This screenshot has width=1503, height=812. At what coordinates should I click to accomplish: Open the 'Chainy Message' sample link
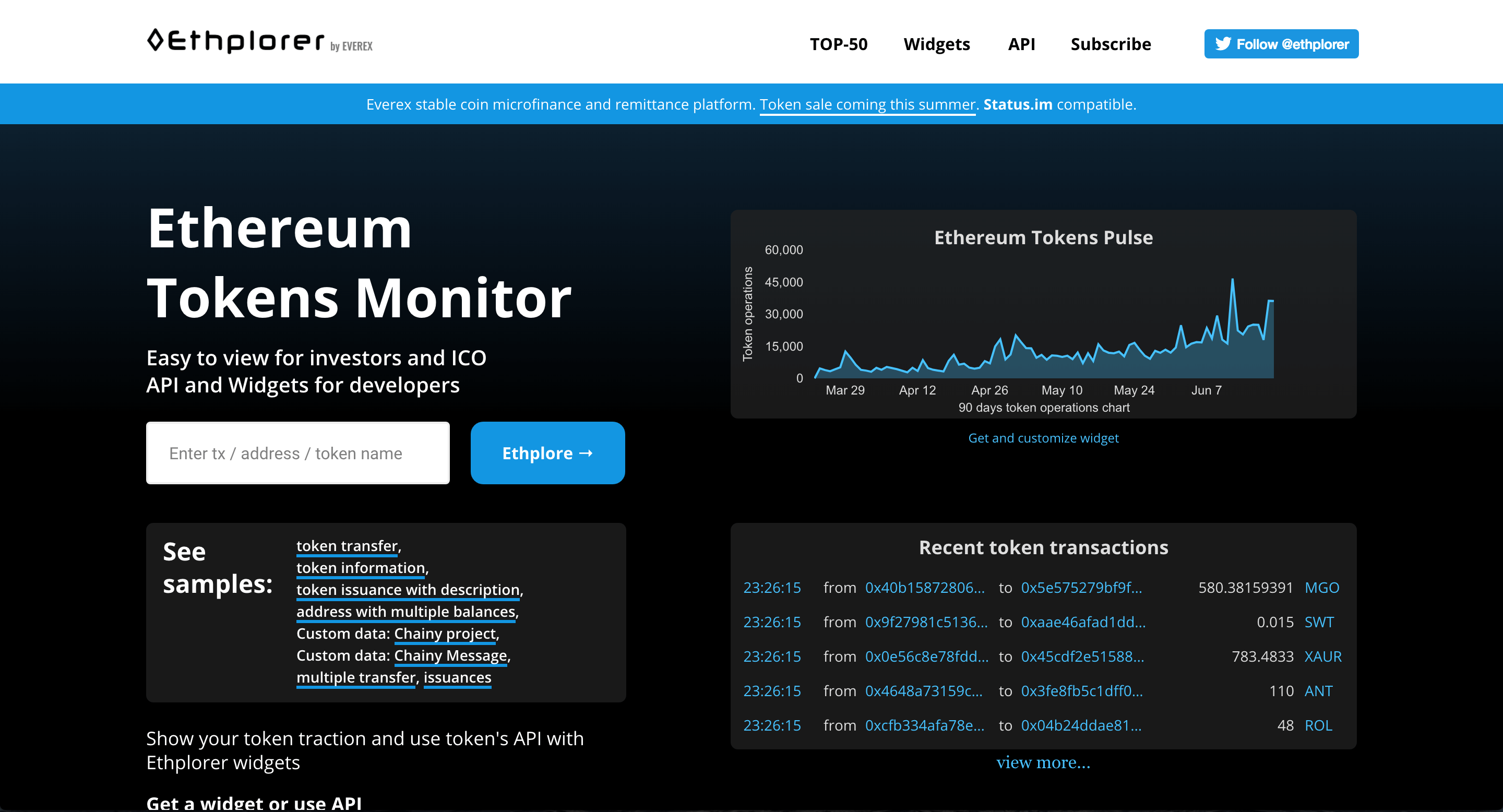click(450, 655)
